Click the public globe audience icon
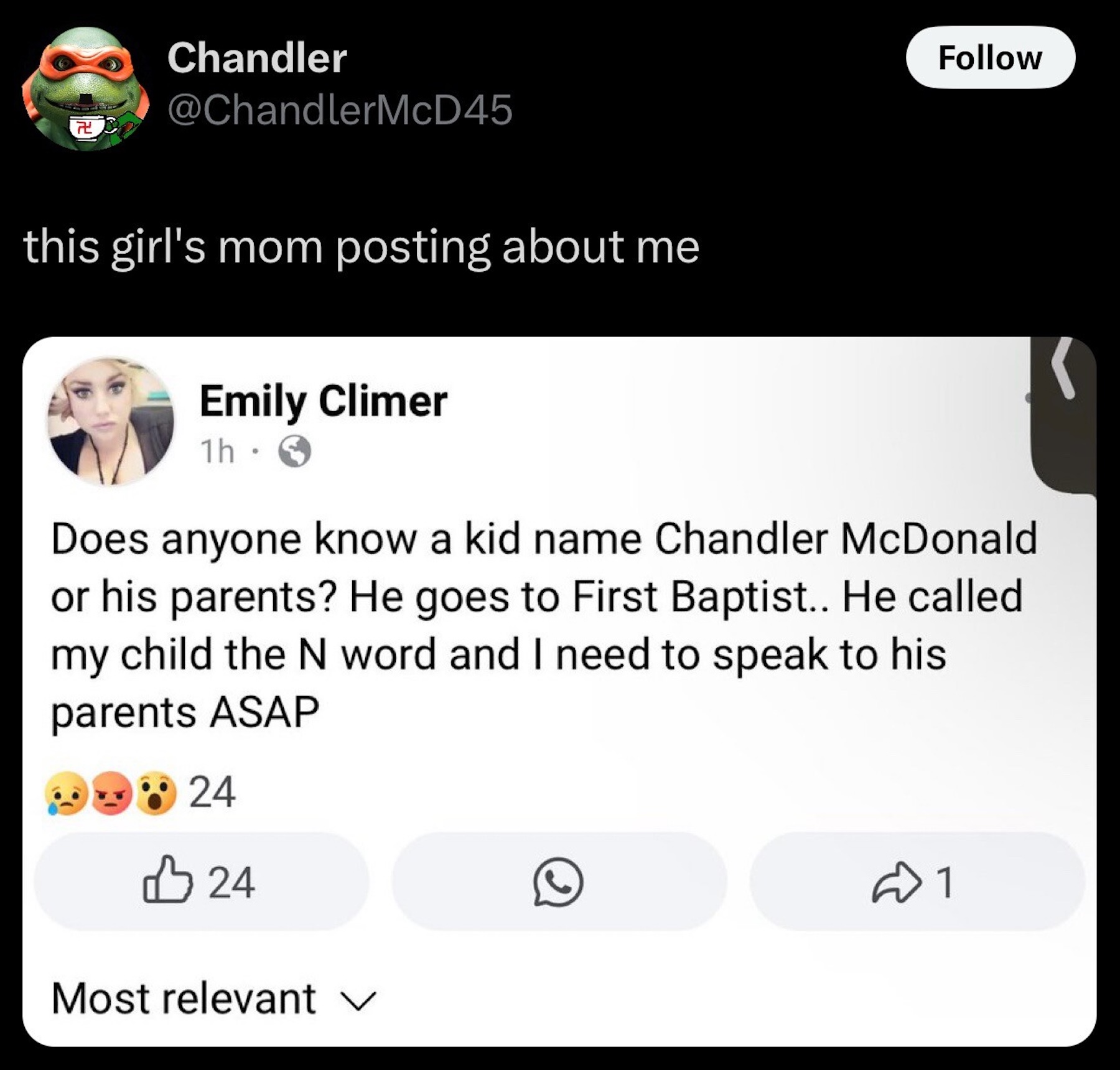The height and width of the screenshot is (1070, 1120). 294,452
